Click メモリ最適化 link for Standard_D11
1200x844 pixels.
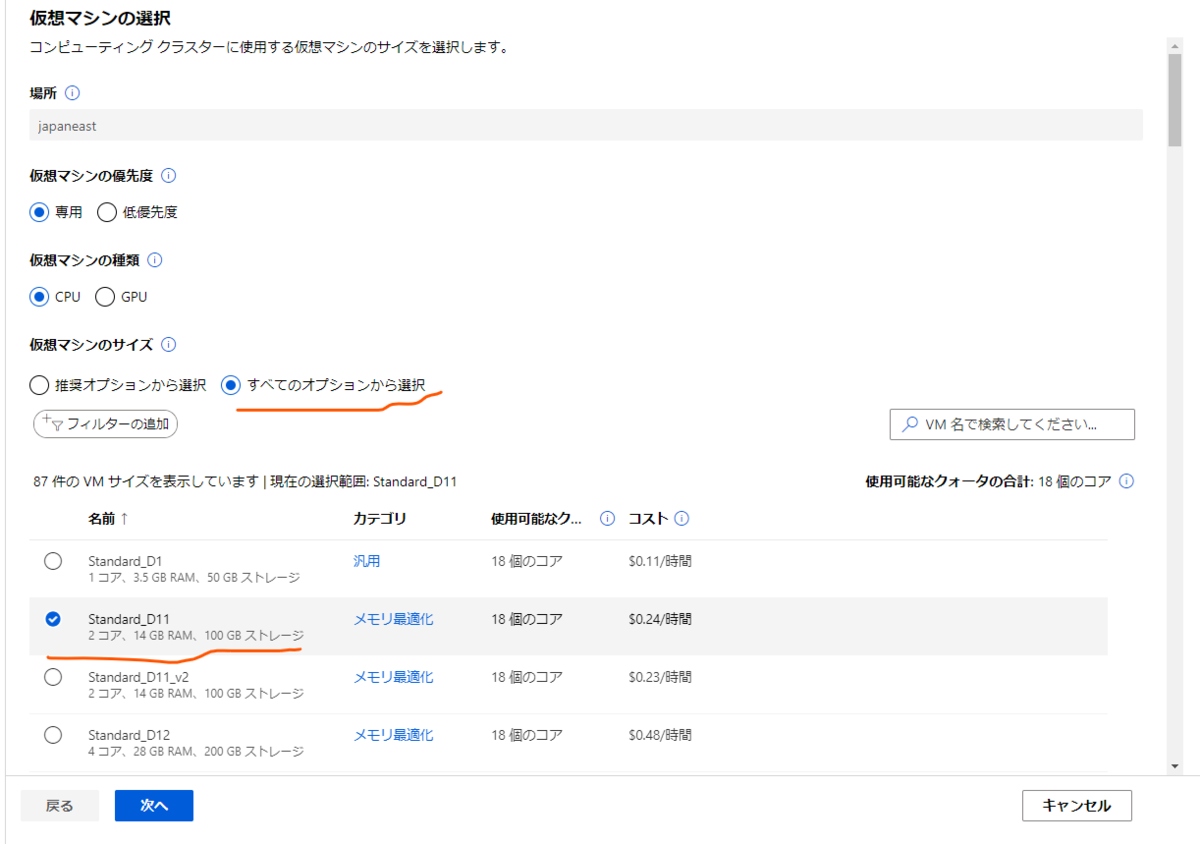[x=393, y=619]
